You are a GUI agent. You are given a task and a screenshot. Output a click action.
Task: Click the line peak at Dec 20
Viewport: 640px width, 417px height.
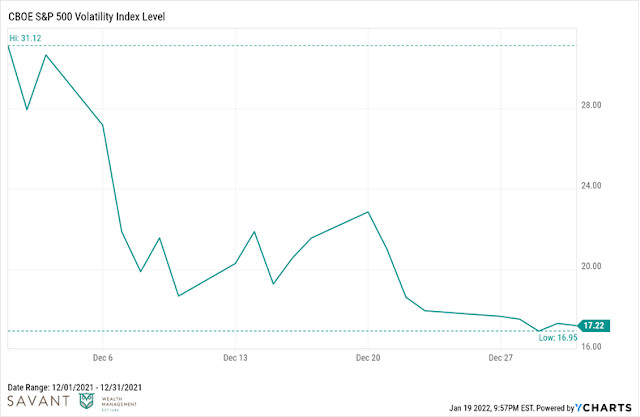(x=368, y=212)
